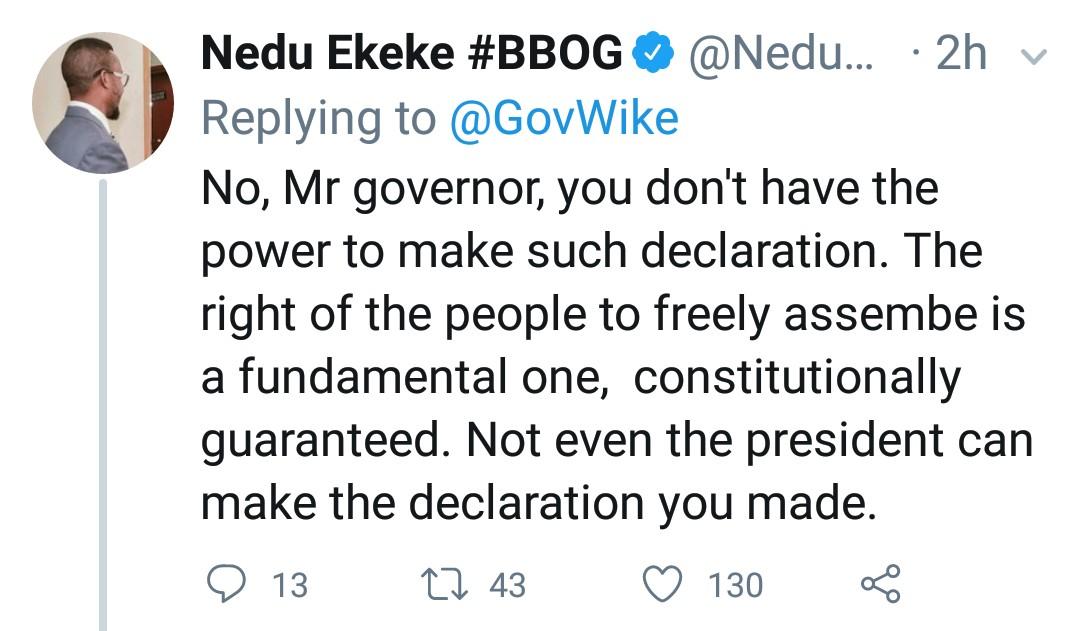Viewport: 1080px width, 631px height.
Task: Click the 130 likes count
Action: pyautogui.click(x=735, y=584)
